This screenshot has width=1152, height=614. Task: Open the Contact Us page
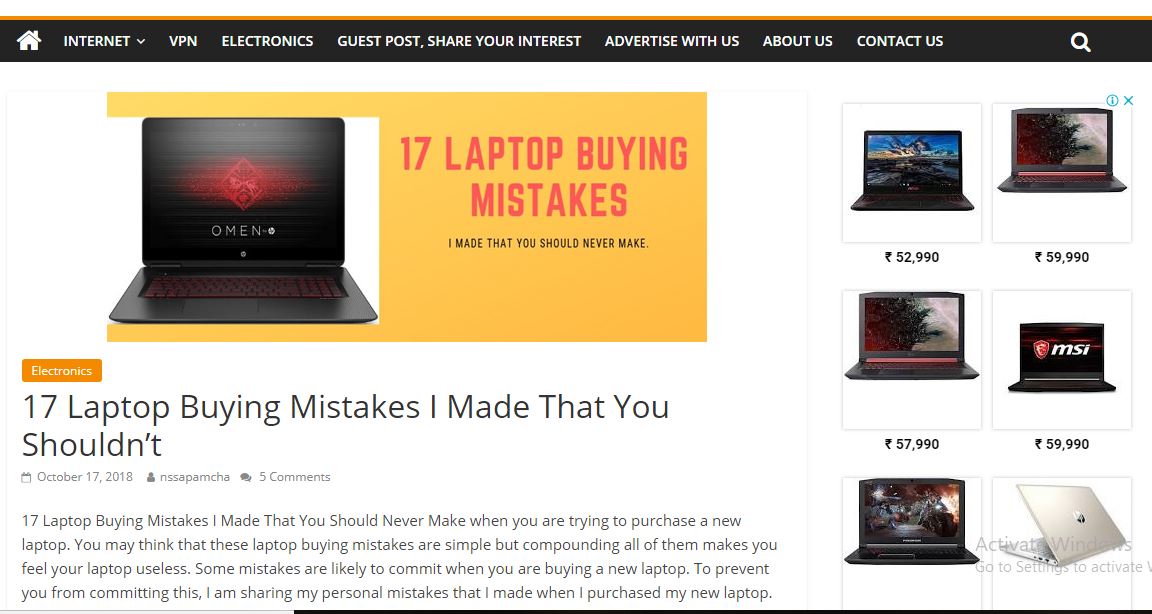[x=899, y=41]
